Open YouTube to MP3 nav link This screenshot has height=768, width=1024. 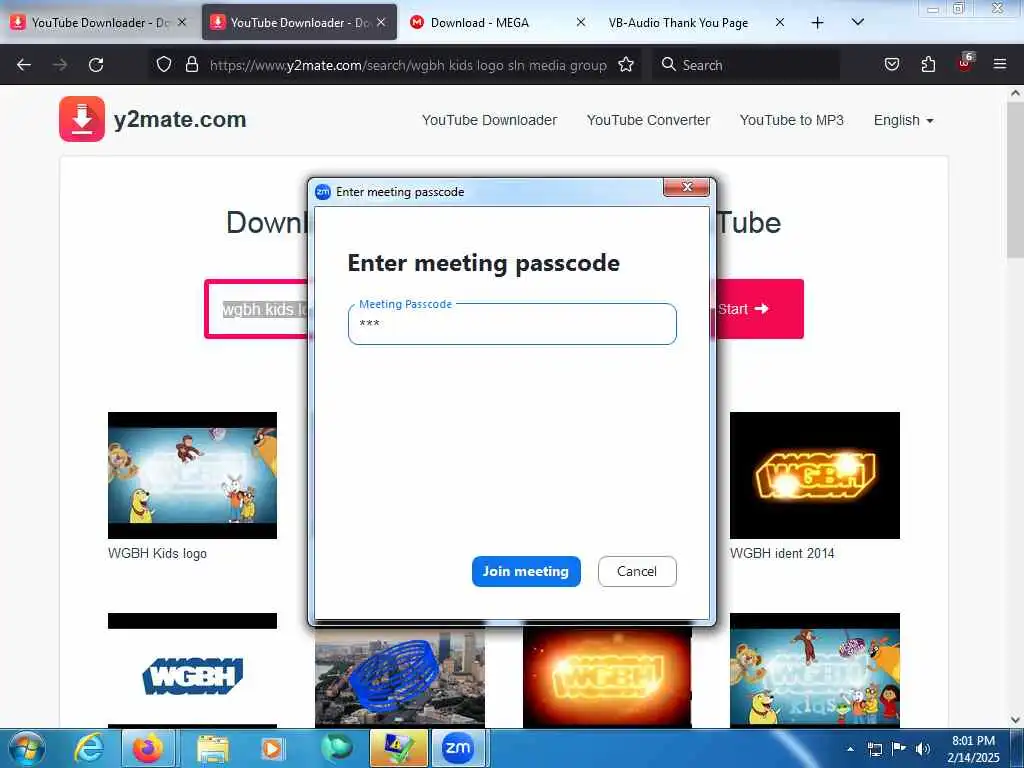pyautogui.click(x=792, y=120)
